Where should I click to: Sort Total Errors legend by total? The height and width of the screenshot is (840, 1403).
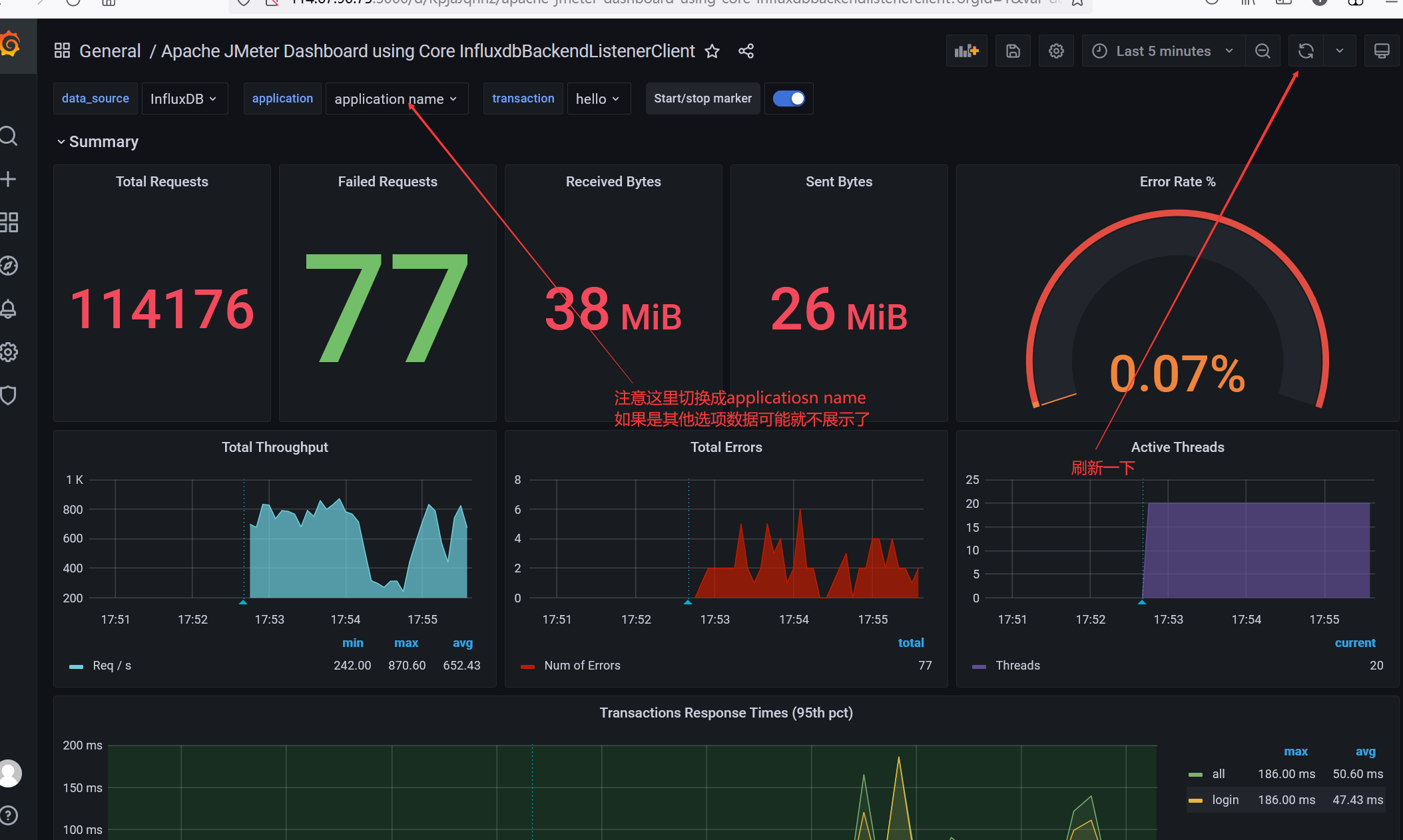click(x=911, y=643)
